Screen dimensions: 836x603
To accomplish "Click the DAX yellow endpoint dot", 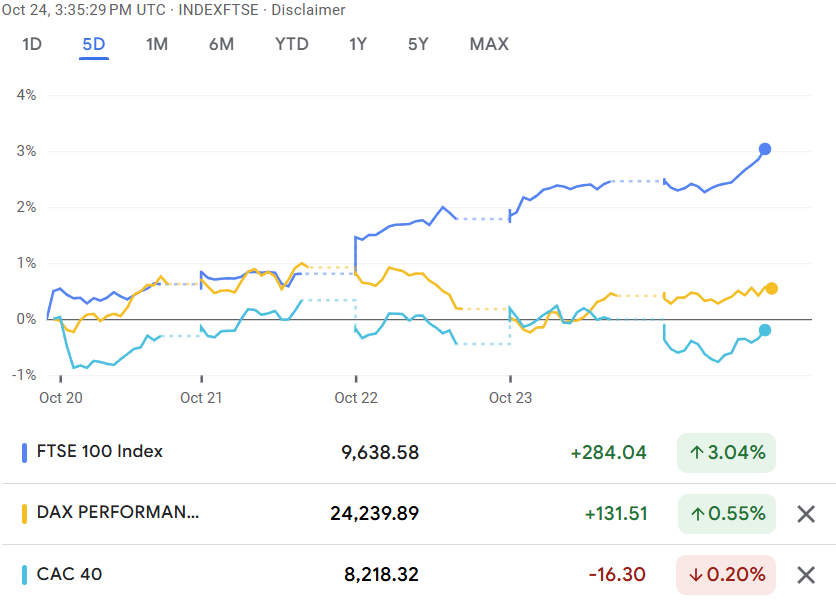I will [771, 288].
